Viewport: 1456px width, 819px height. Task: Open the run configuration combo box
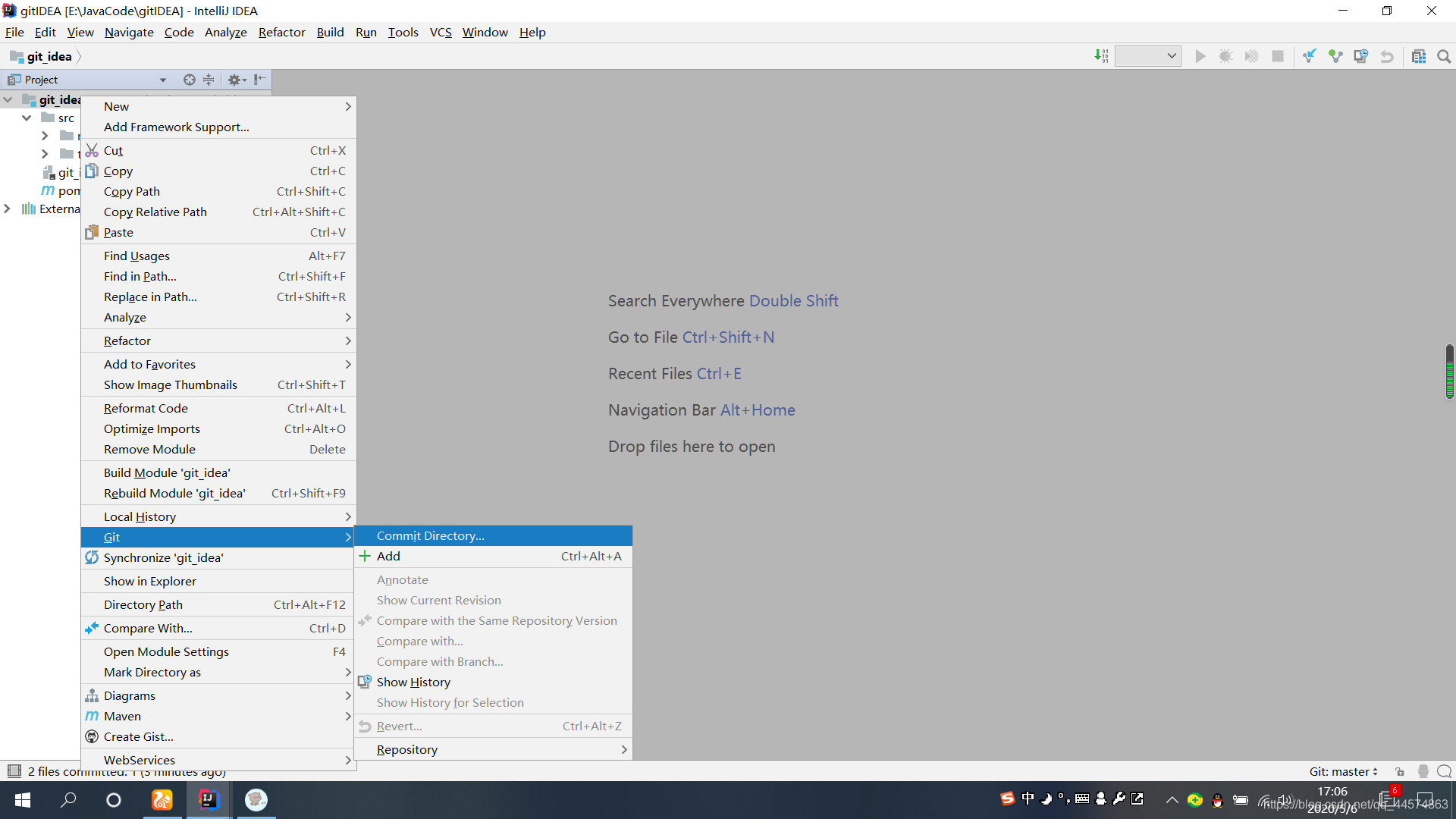1147,56
